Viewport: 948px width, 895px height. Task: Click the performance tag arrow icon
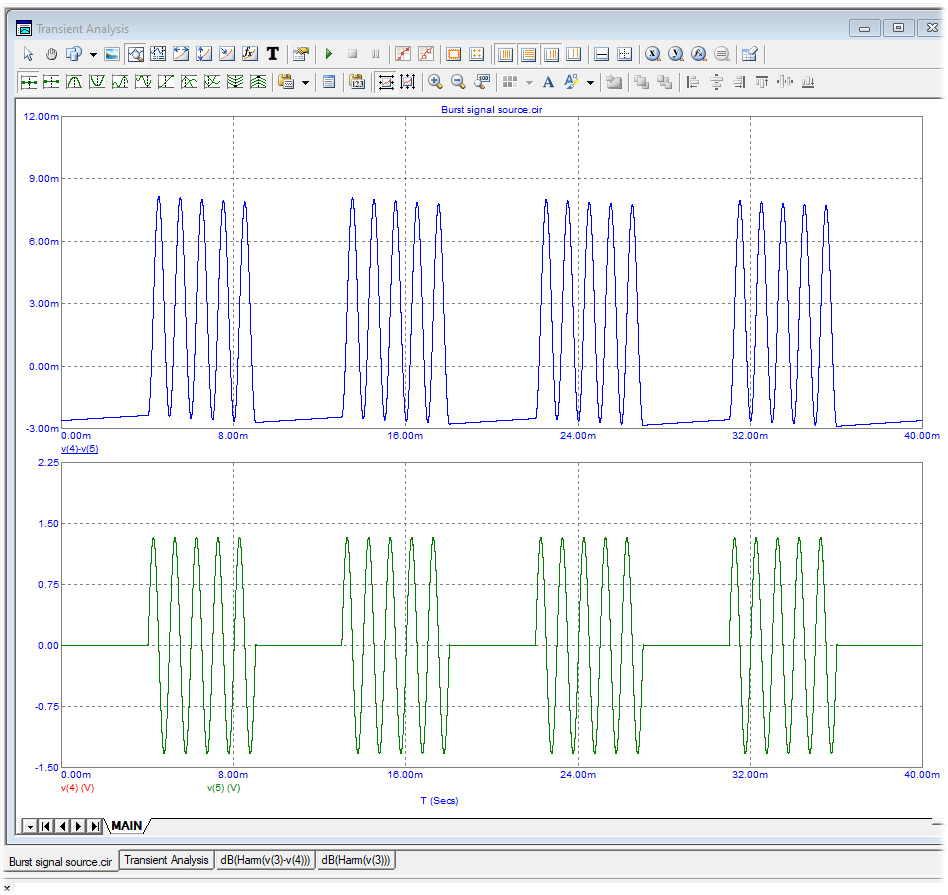(x=227, y=54)
